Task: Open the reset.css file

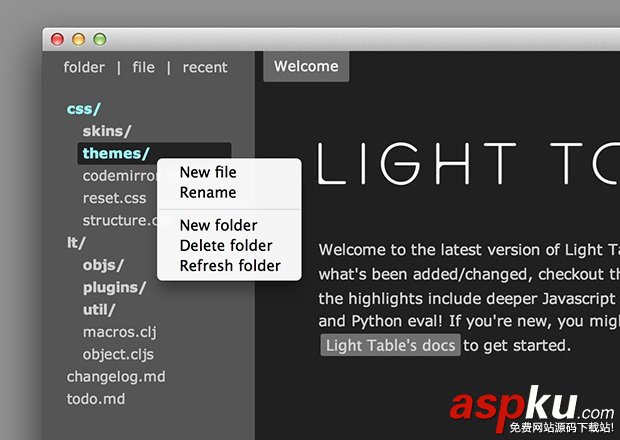Action: [x=114, y=198]
